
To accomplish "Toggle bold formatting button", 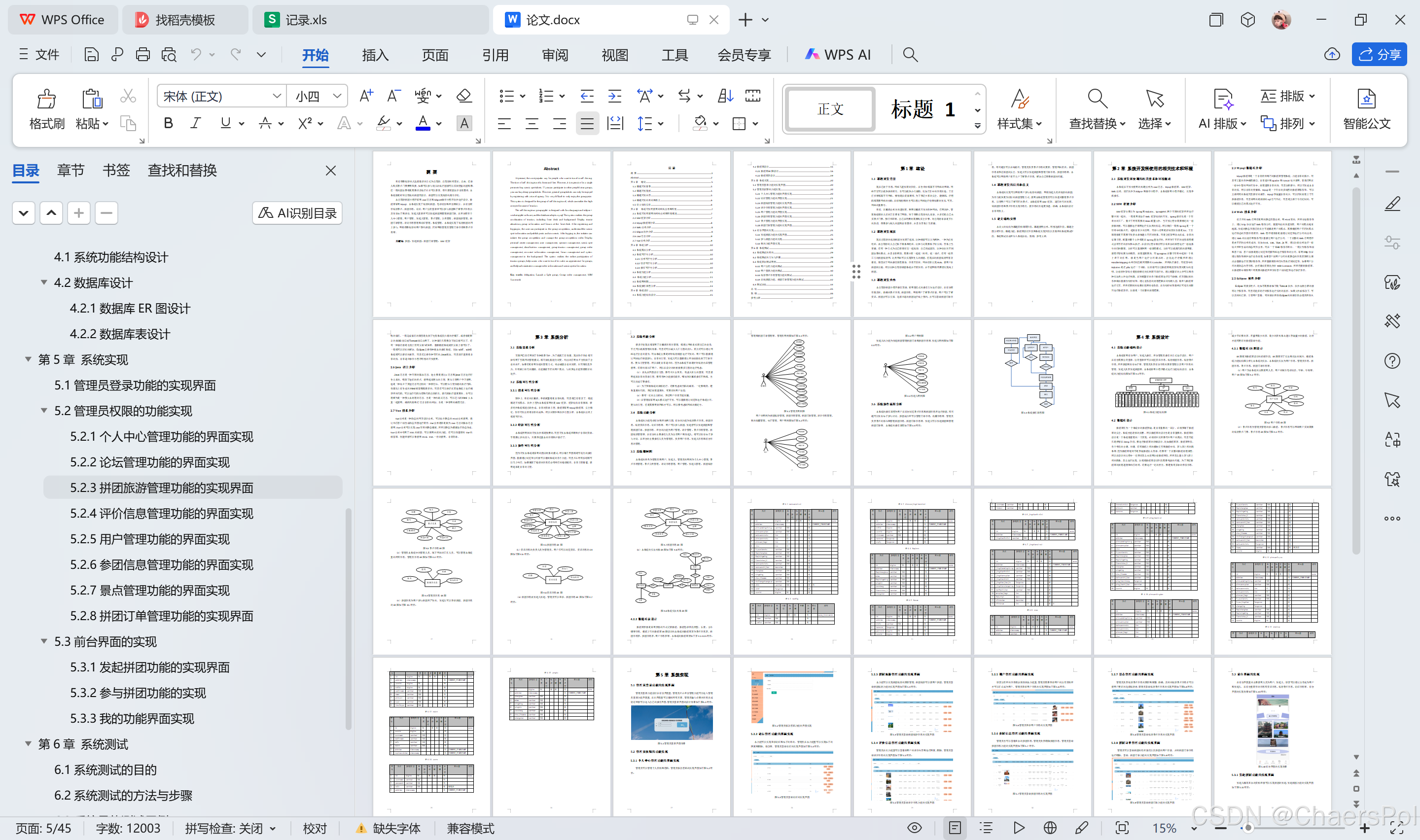I will pyautogui.click(x=168, y=123).
